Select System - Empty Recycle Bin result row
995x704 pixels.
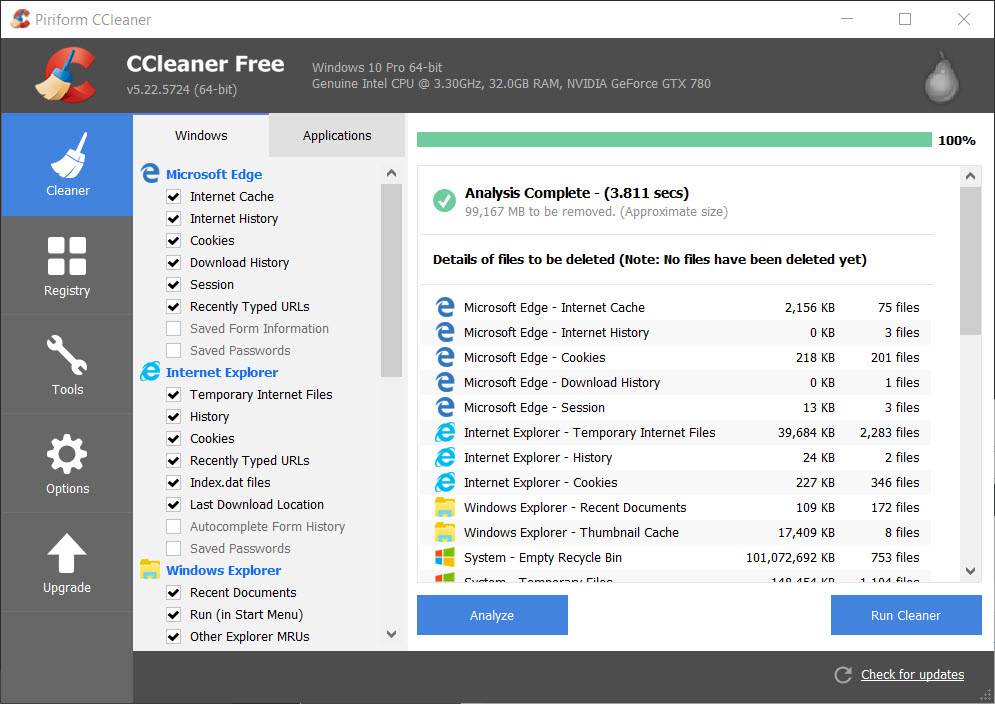pyautogui.click(x=676, y=557)
